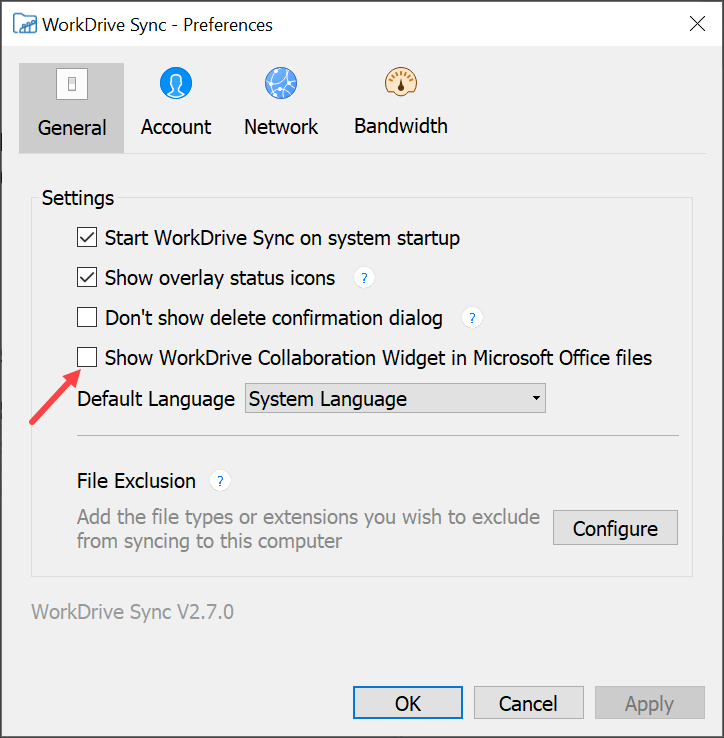Image resolution: width=724 pixels, height=738 pixels.
Task: Open the Network globe icon
Action: (281, 83)
